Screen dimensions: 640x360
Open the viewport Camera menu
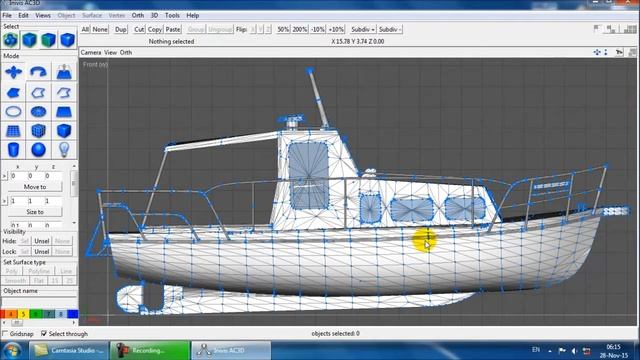[x=91, y=52]
